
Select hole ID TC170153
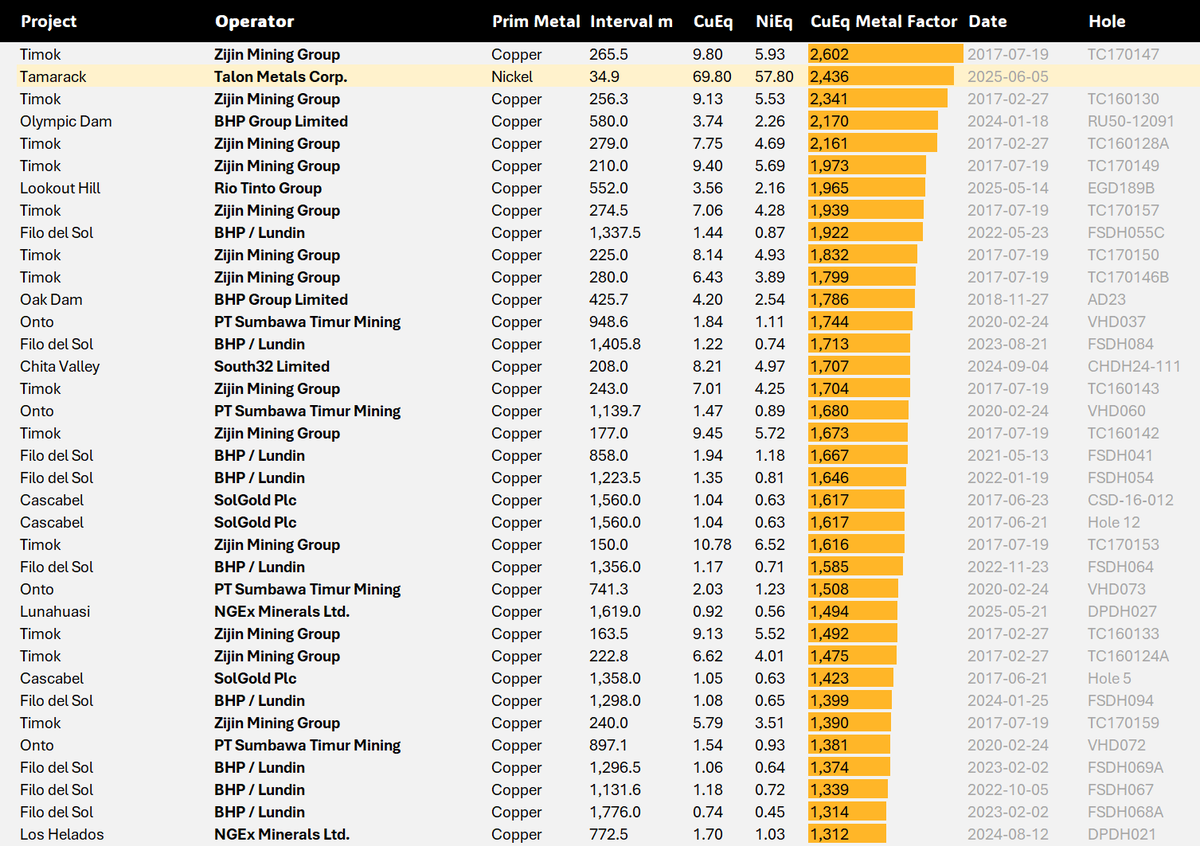pos(1124,544)
